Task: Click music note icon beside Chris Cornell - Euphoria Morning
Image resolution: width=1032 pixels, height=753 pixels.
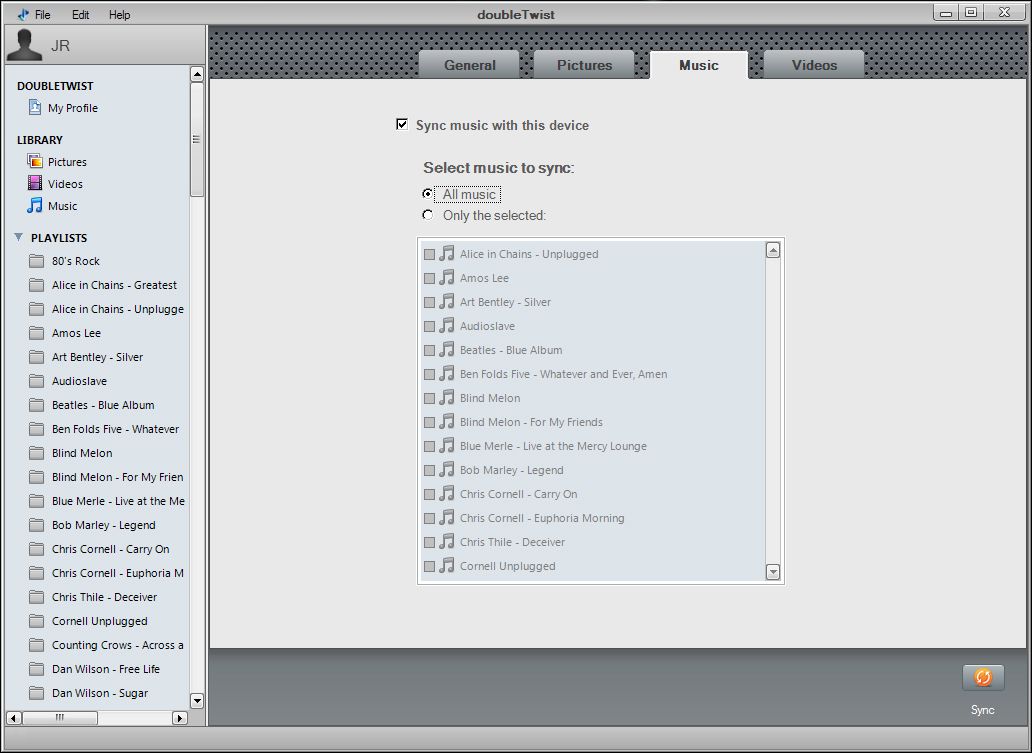Action: (x=447, y=517)
